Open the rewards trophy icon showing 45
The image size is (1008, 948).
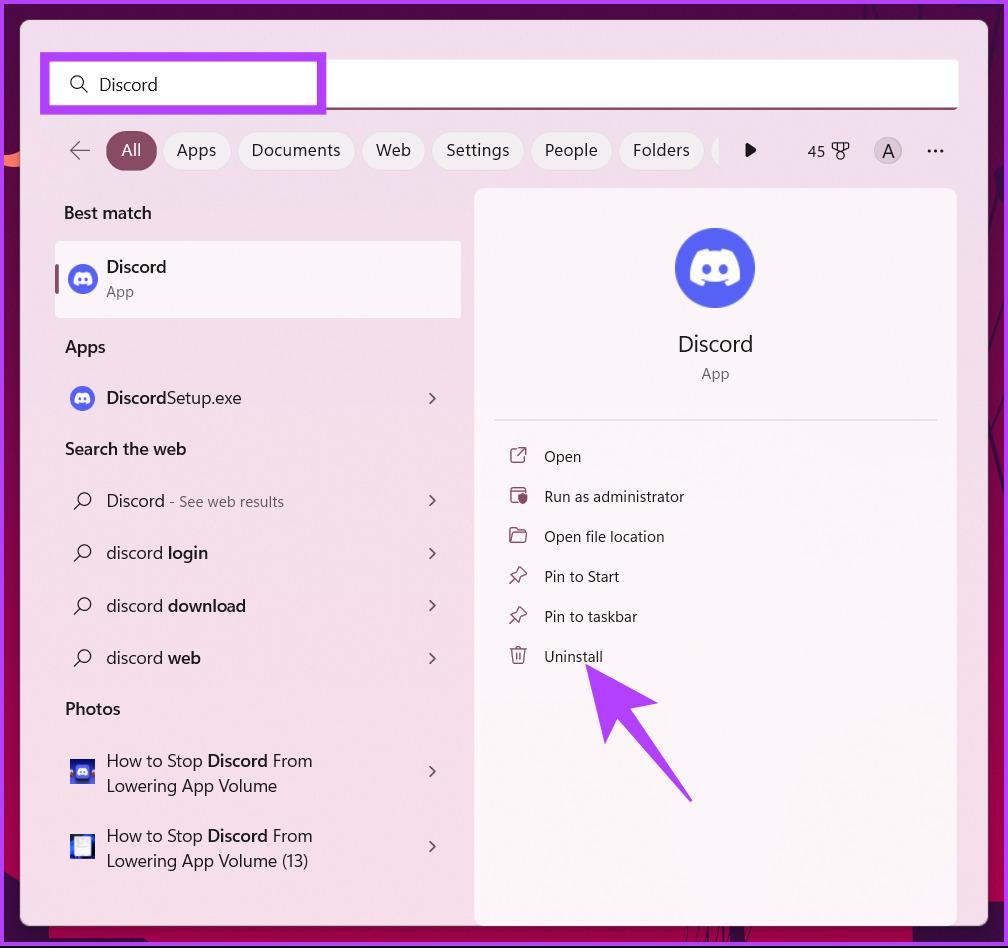coord(828,151)
